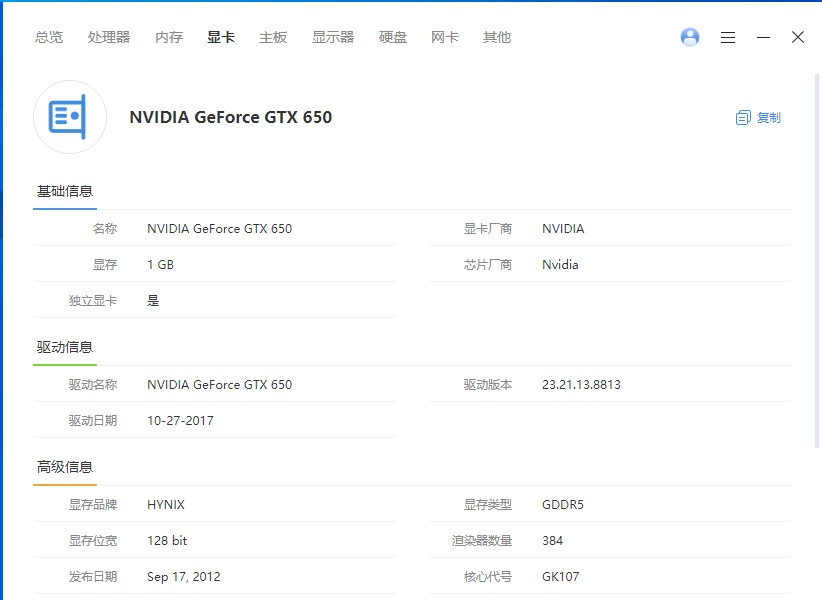Screen dimensions: 822x600
Task: Click the 发布日期 field label
Action: click(x=93, y=577)
